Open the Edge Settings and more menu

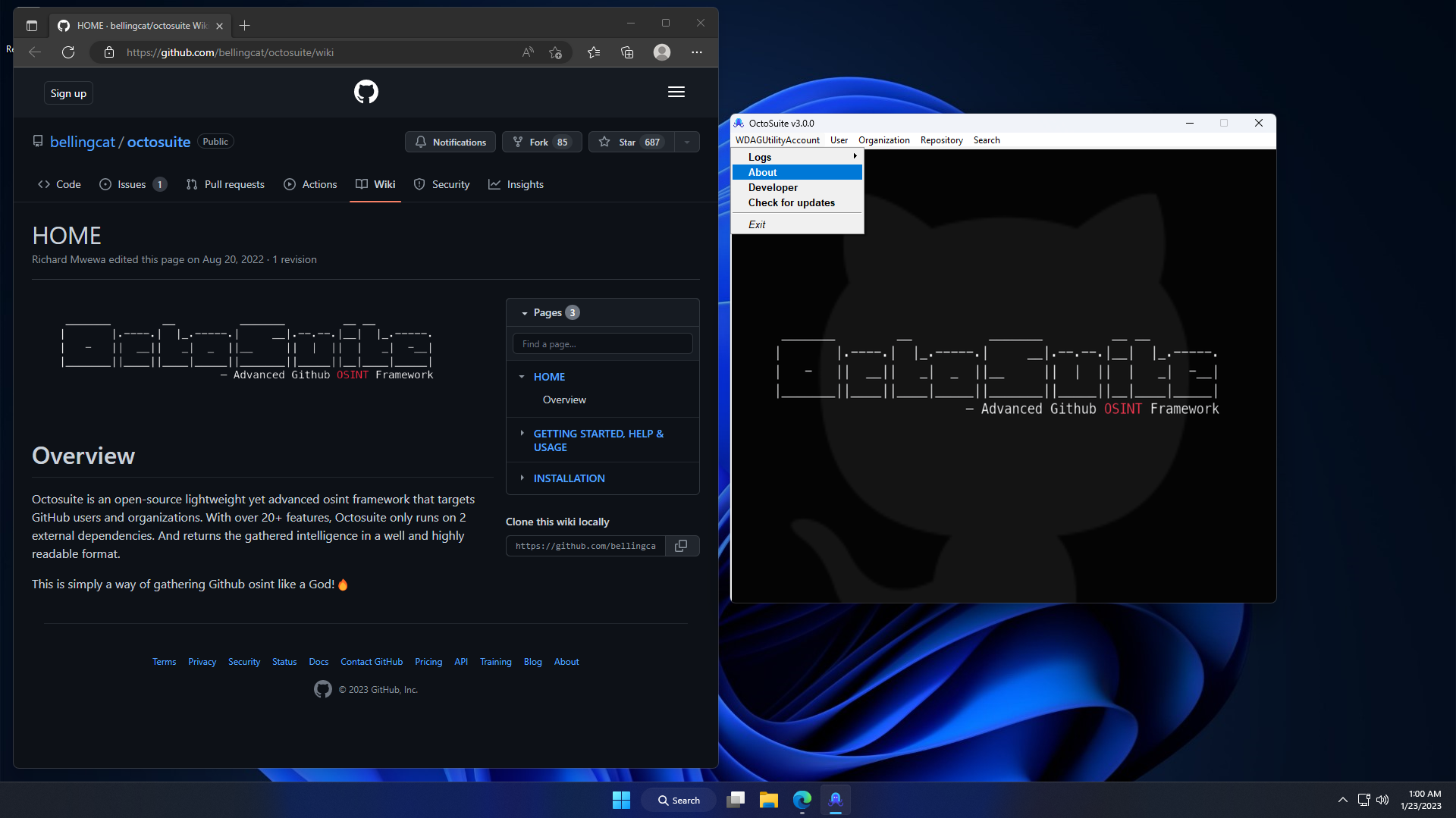(x=697, y=52)
